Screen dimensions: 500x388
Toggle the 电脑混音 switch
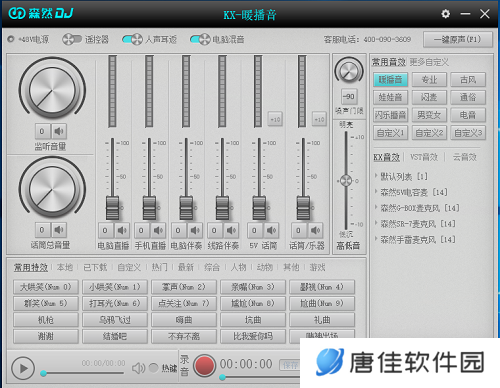pos(200,39)
